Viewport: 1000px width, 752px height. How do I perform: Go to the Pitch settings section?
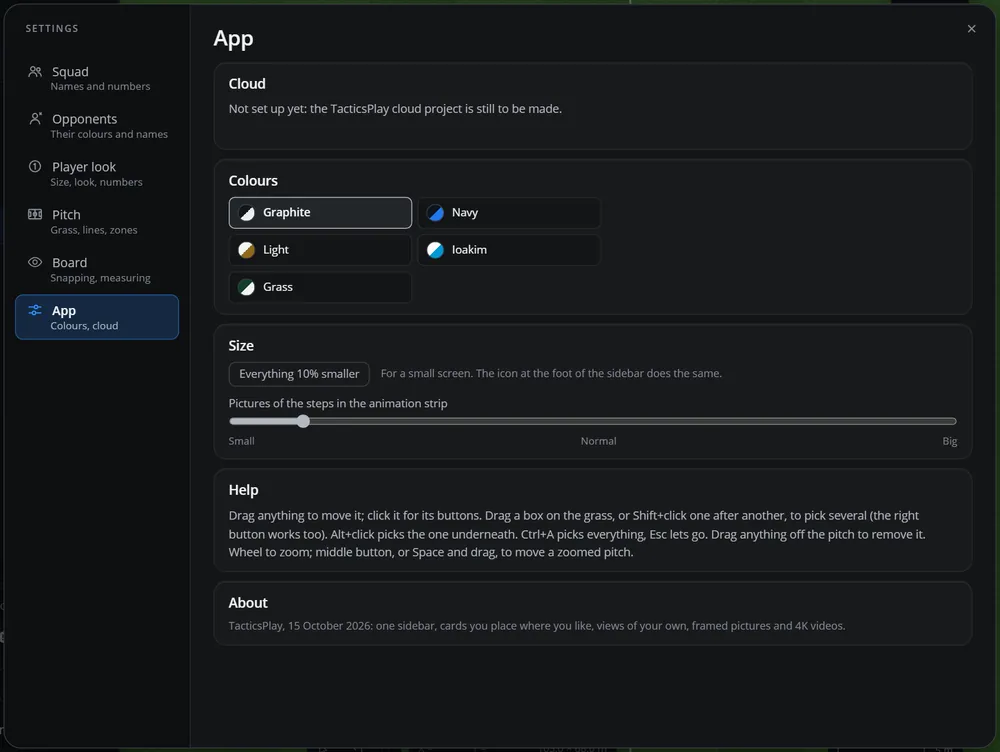coord(97,221)
